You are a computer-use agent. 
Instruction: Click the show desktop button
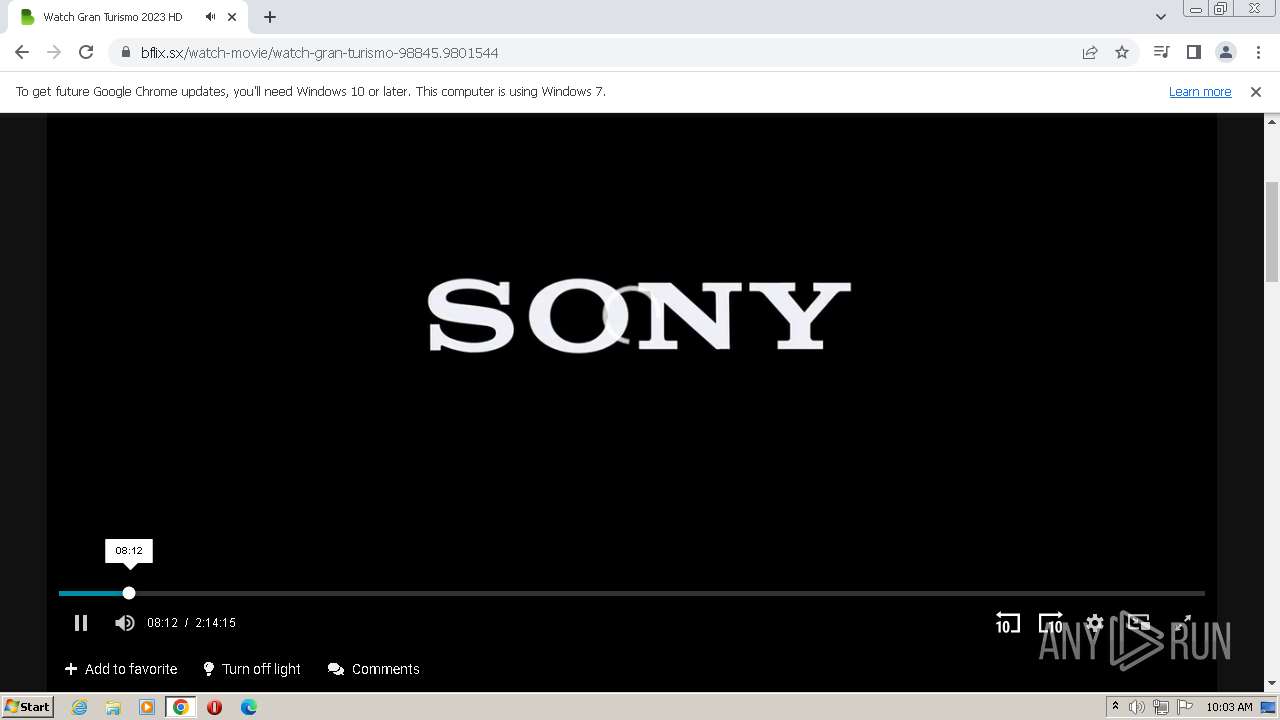coord(1269,707)
